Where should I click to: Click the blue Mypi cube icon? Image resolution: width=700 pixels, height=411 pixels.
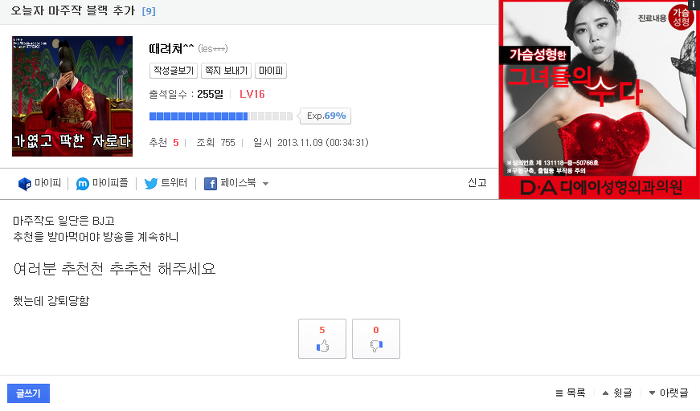point(25,183)
